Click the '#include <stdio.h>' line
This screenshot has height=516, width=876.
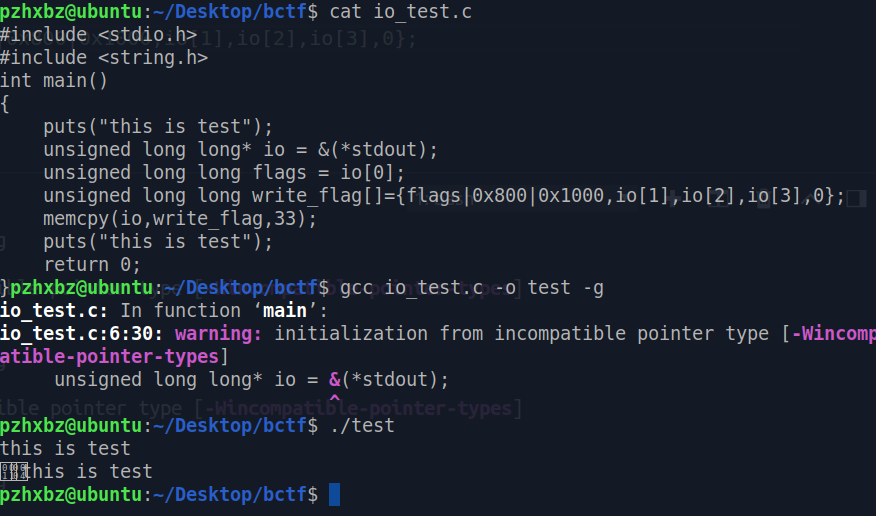coord(98,35)
